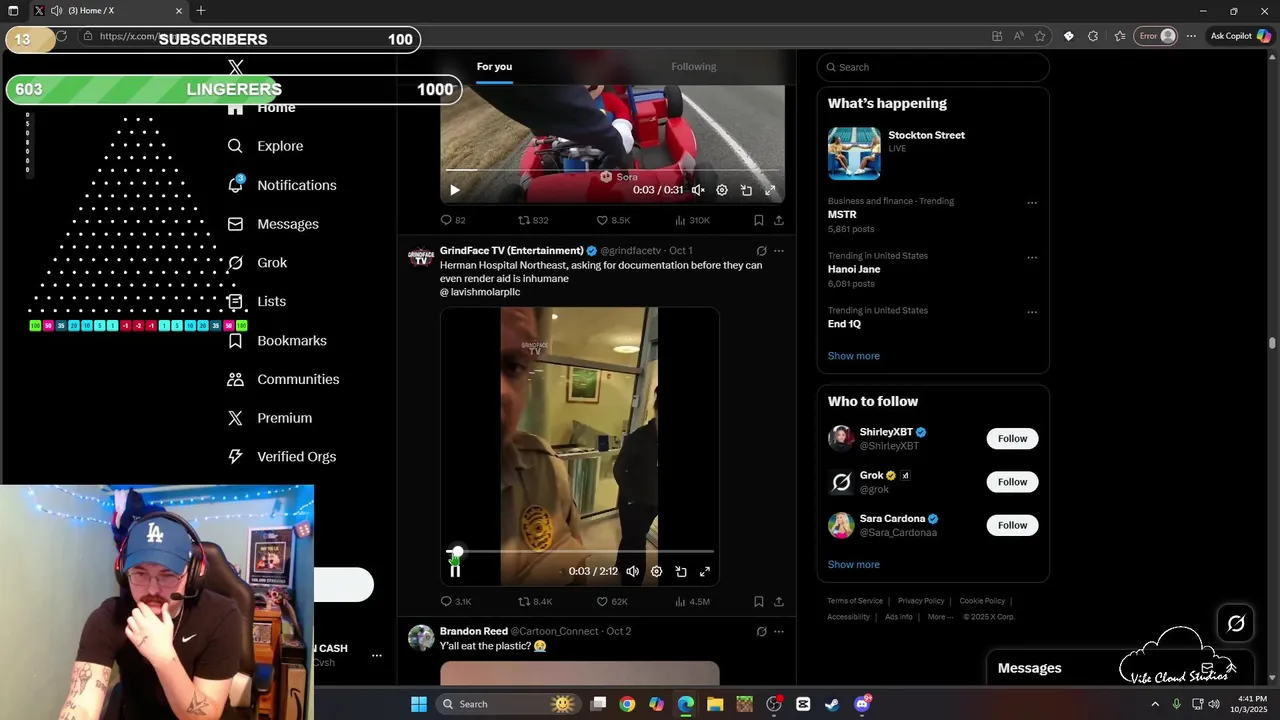The height and width of the screenshot is (720, 1280).
Task: Share the Sora video post
Action: coord(779,220)
